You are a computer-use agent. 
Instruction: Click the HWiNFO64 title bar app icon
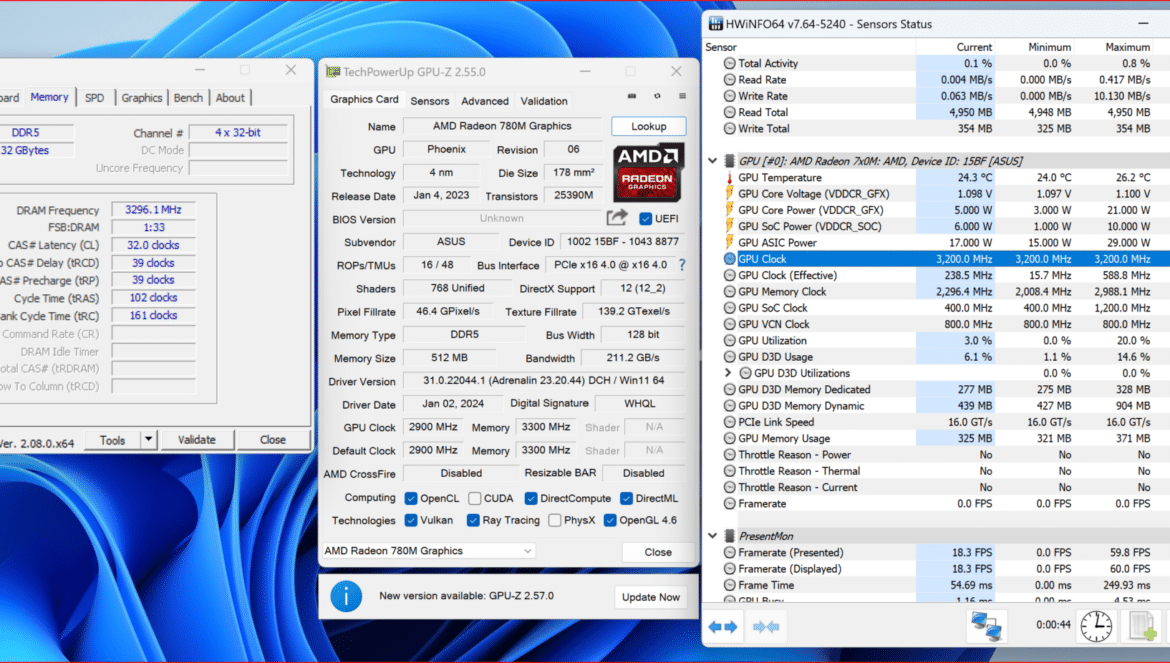pos(715,24)
